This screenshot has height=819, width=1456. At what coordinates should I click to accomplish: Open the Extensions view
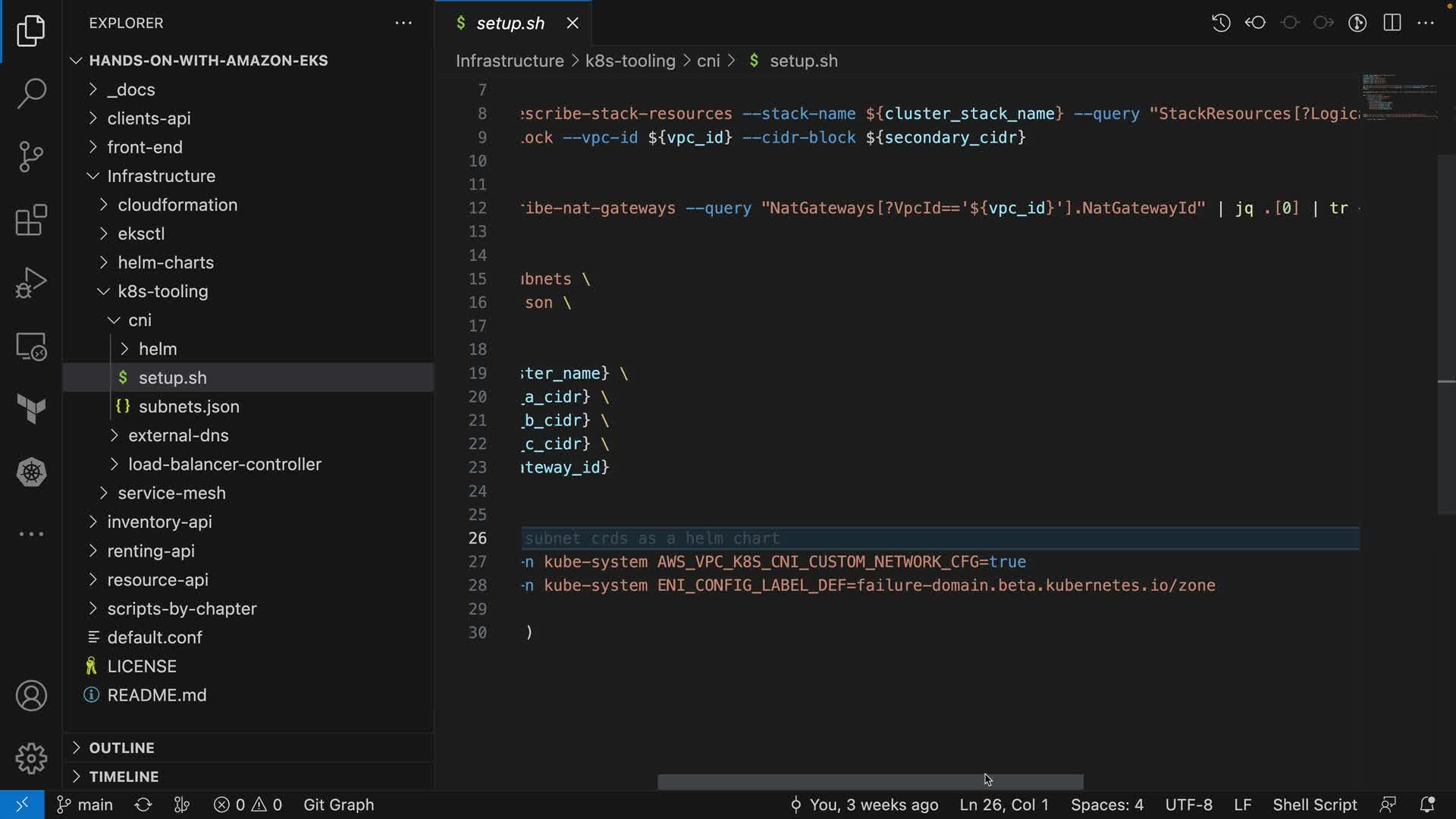[x=31, y=221]
